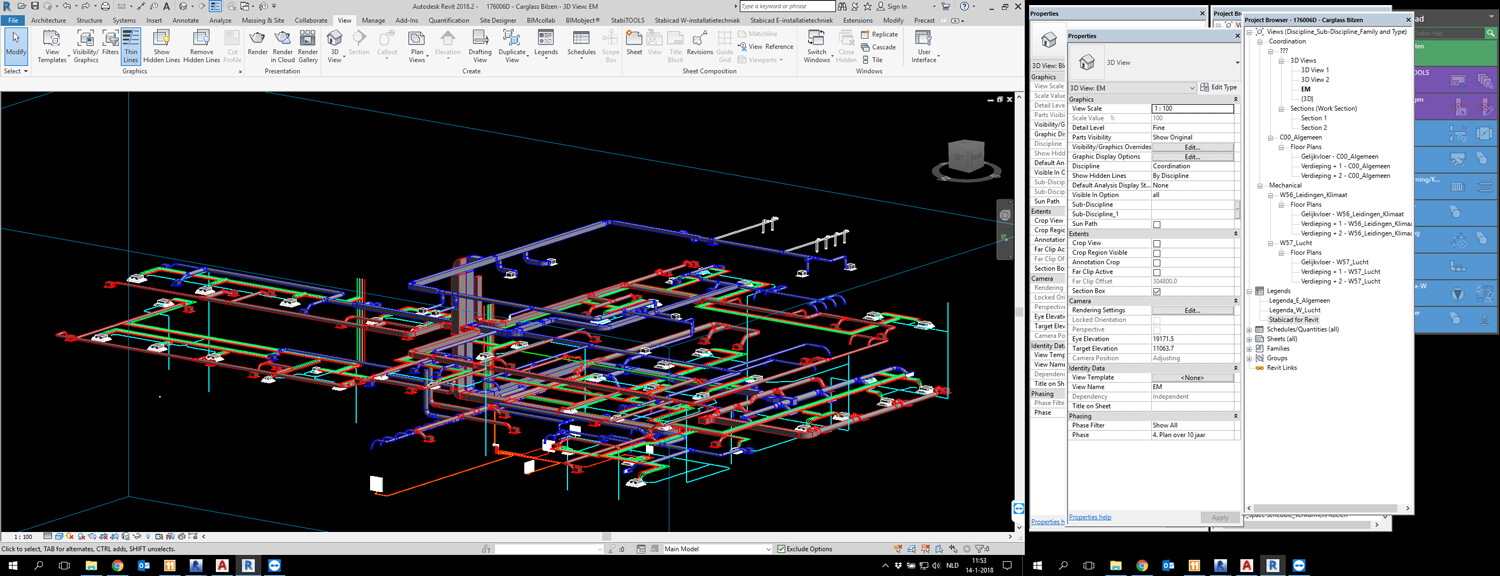Switch to the Systems ribbon tab
Screen dimensions: 1500x576
(124, 20)
